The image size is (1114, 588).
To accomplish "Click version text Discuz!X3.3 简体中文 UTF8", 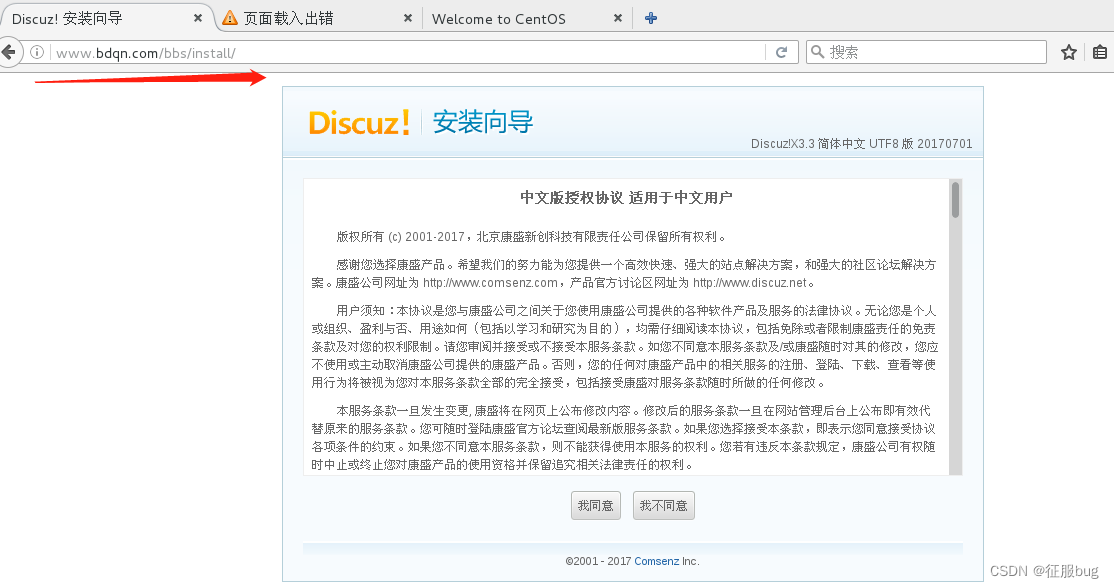I will [x=861, y=143].
